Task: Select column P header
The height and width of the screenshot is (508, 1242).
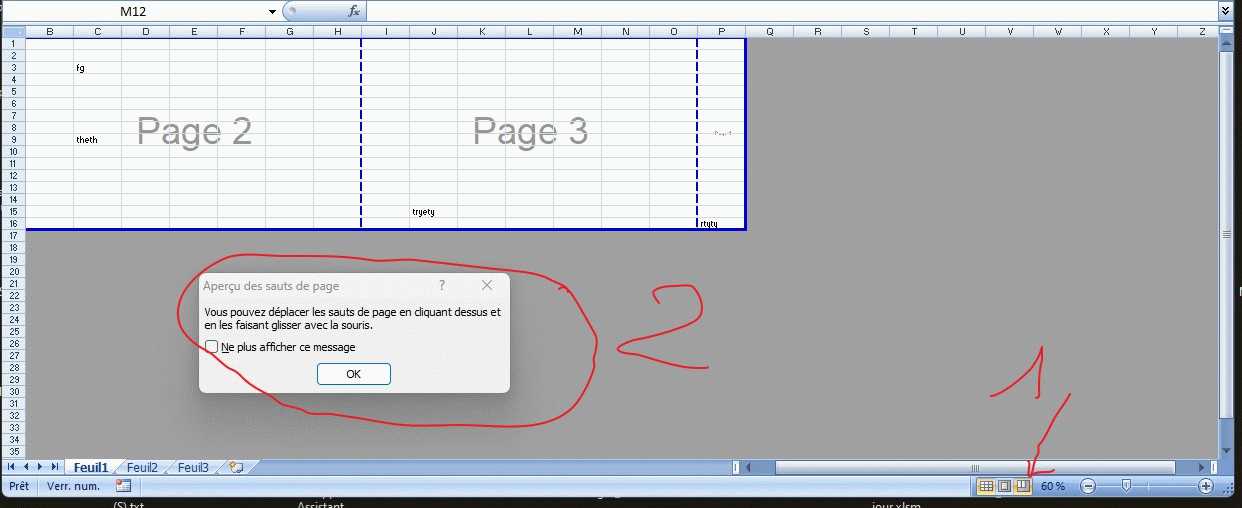Action: 721,31
